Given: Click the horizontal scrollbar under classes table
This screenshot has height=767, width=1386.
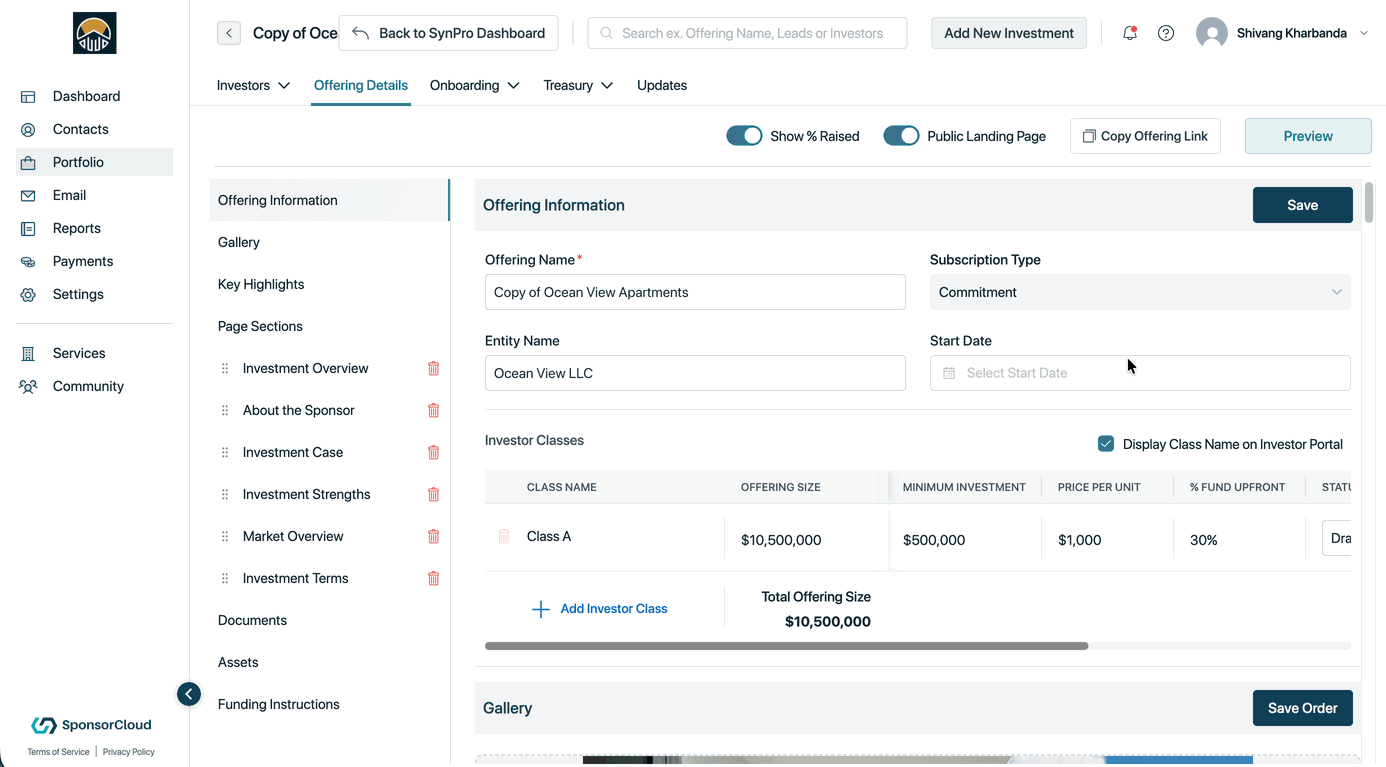Looking at the screenshot, I should [786, 646].
